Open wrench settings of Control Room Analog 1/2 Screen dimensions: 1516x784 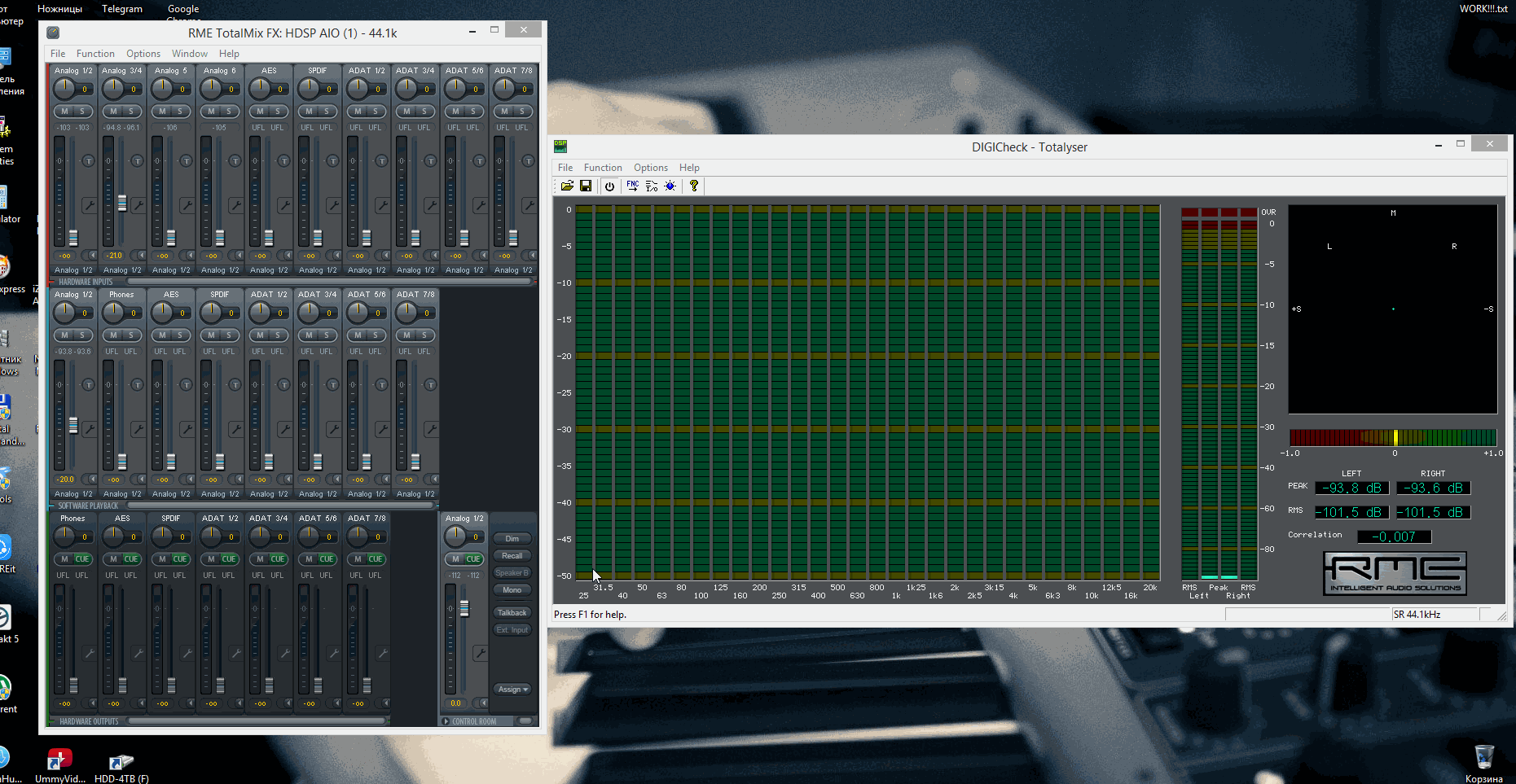tap(480, 653)
